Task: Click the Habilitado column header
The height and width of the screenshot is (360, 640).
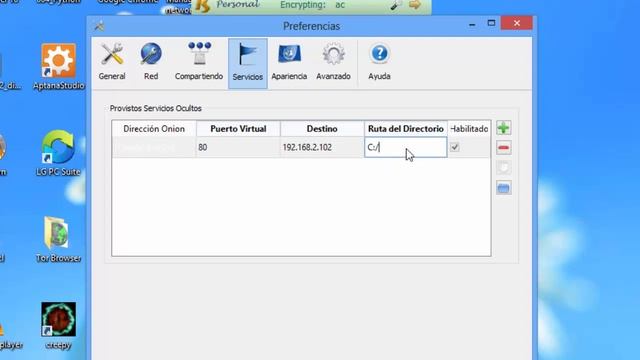Action: [x=469, y=129]
